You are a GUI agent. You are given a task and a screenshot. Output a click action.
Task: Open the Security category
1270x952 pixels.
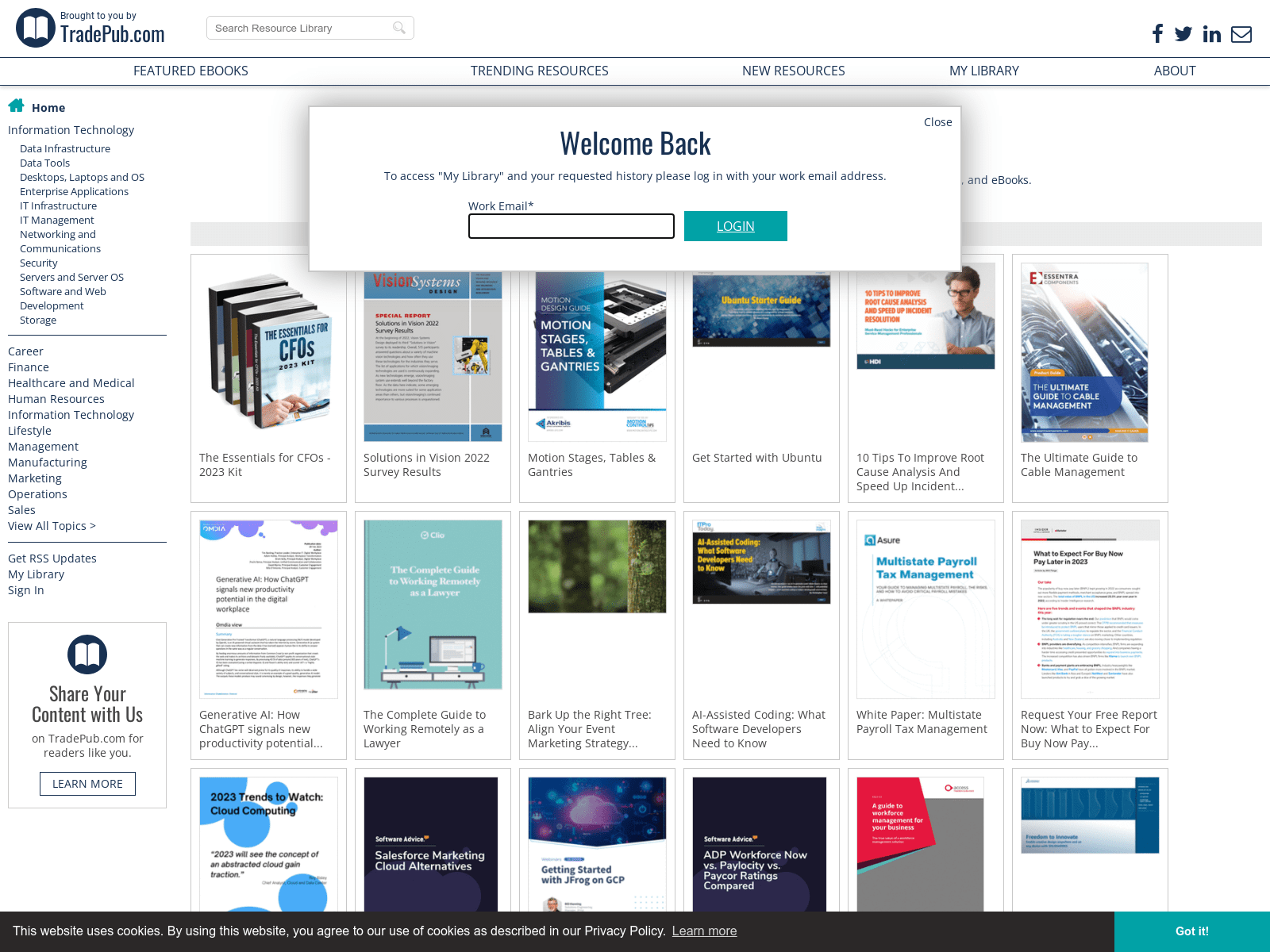(x=38, y=263)
